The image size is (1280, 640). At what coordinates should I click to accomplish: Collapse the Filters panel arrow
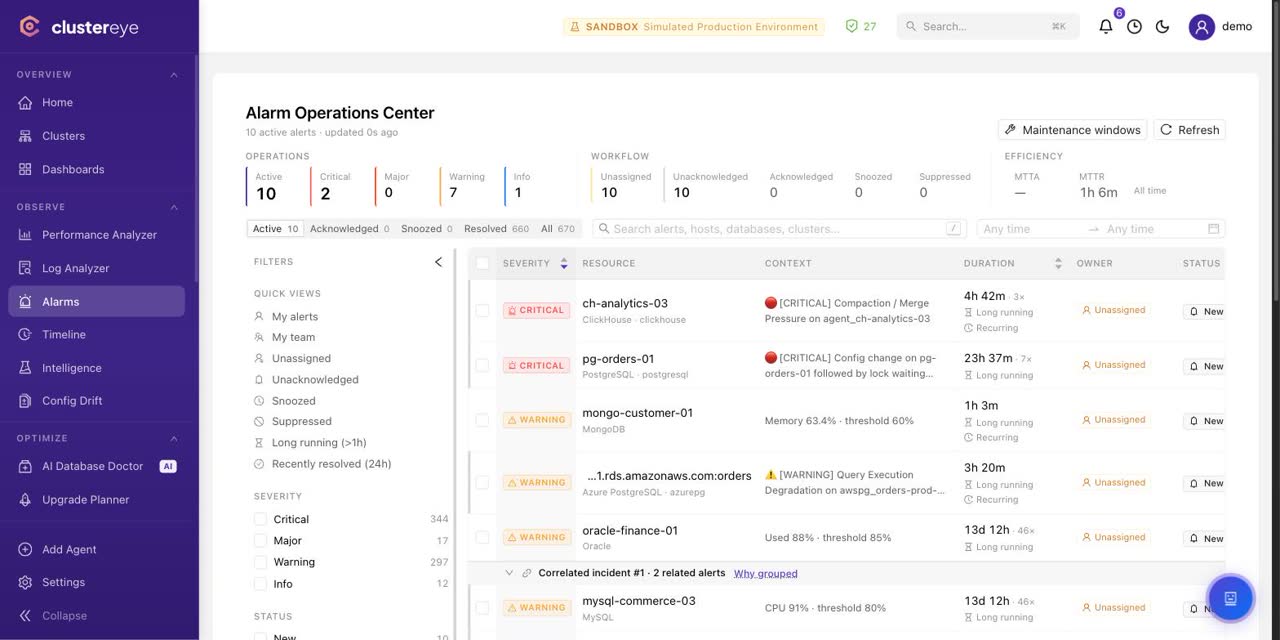click(x=438, y=262)
